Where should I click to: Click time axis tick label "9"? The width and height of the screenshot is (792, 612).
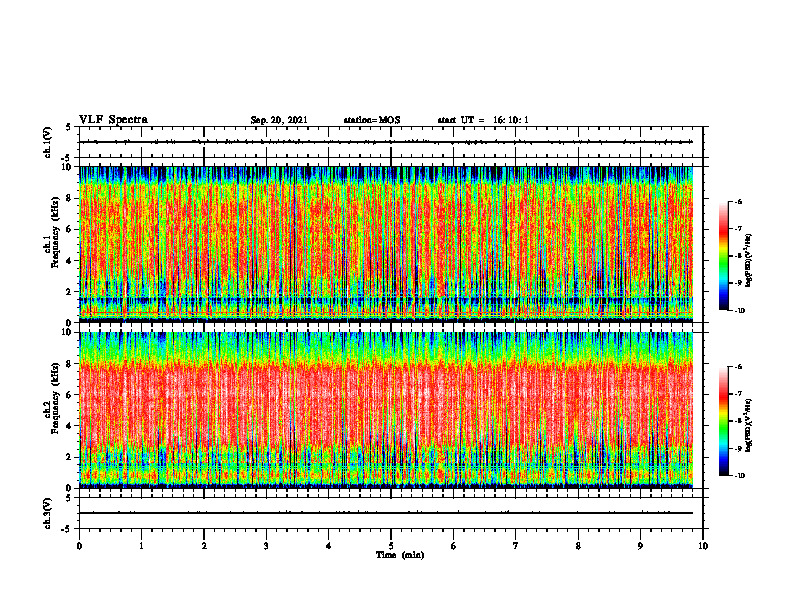(x=640, y=546)
